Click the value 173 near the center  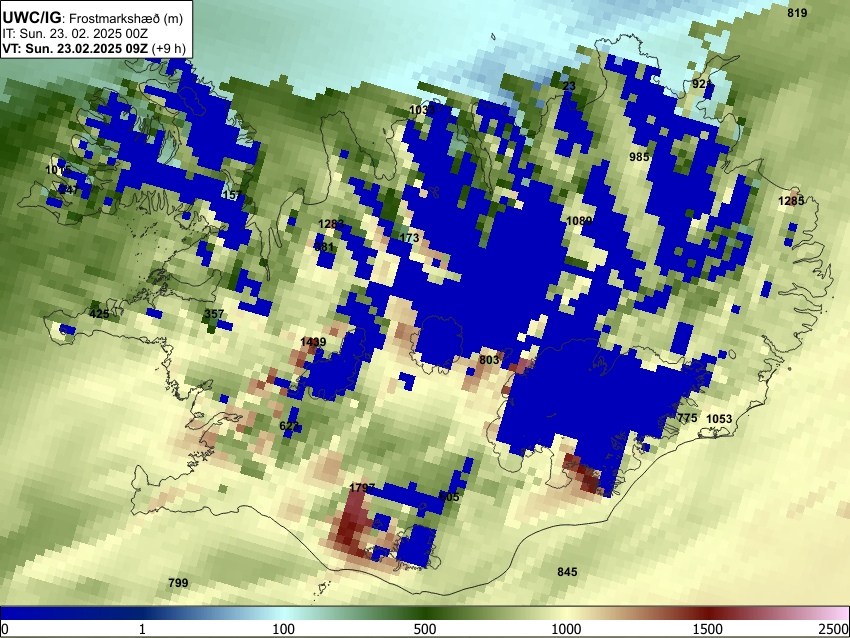click(x=409, y=237)
